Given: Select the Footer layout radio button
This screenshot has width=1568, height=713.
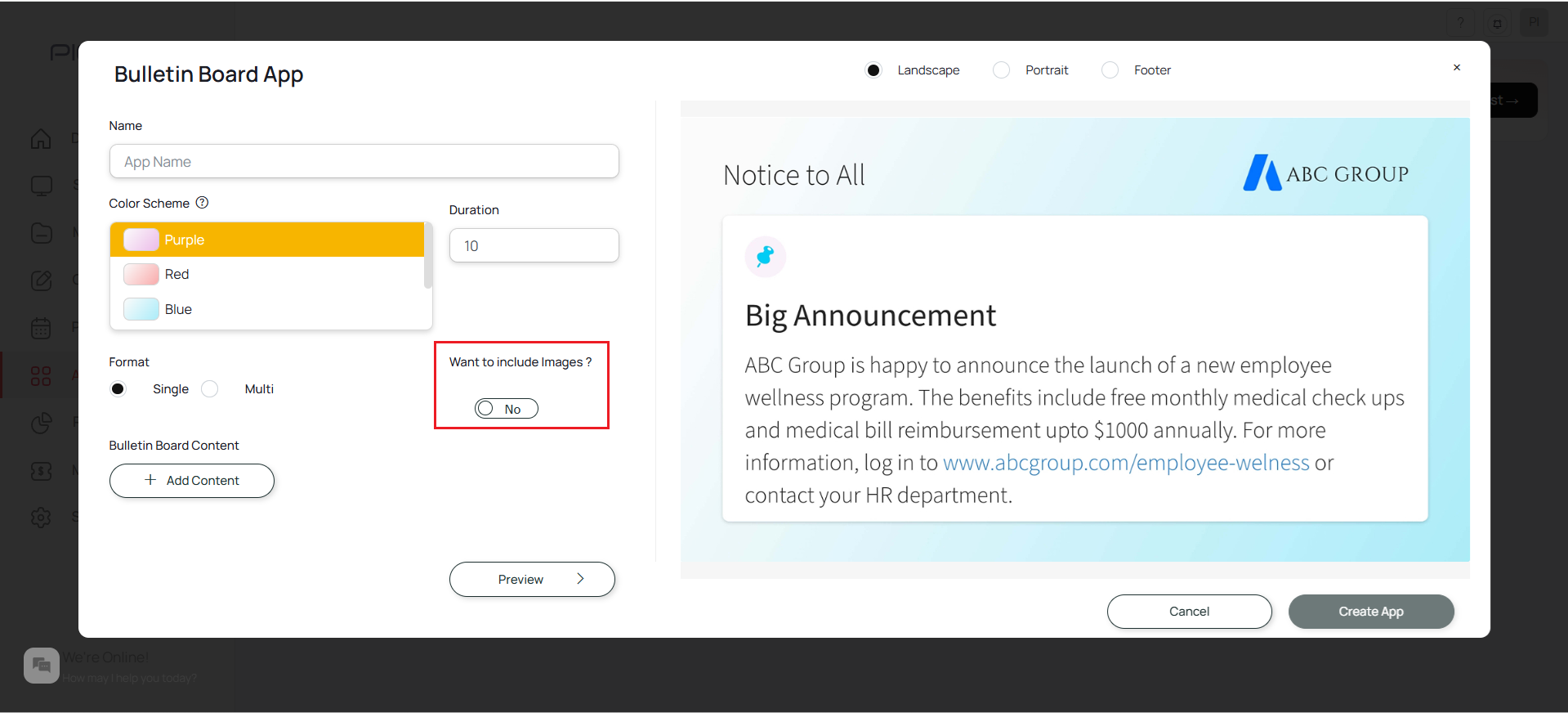Looking at the screenshot, I should [x=1110, y=70].
